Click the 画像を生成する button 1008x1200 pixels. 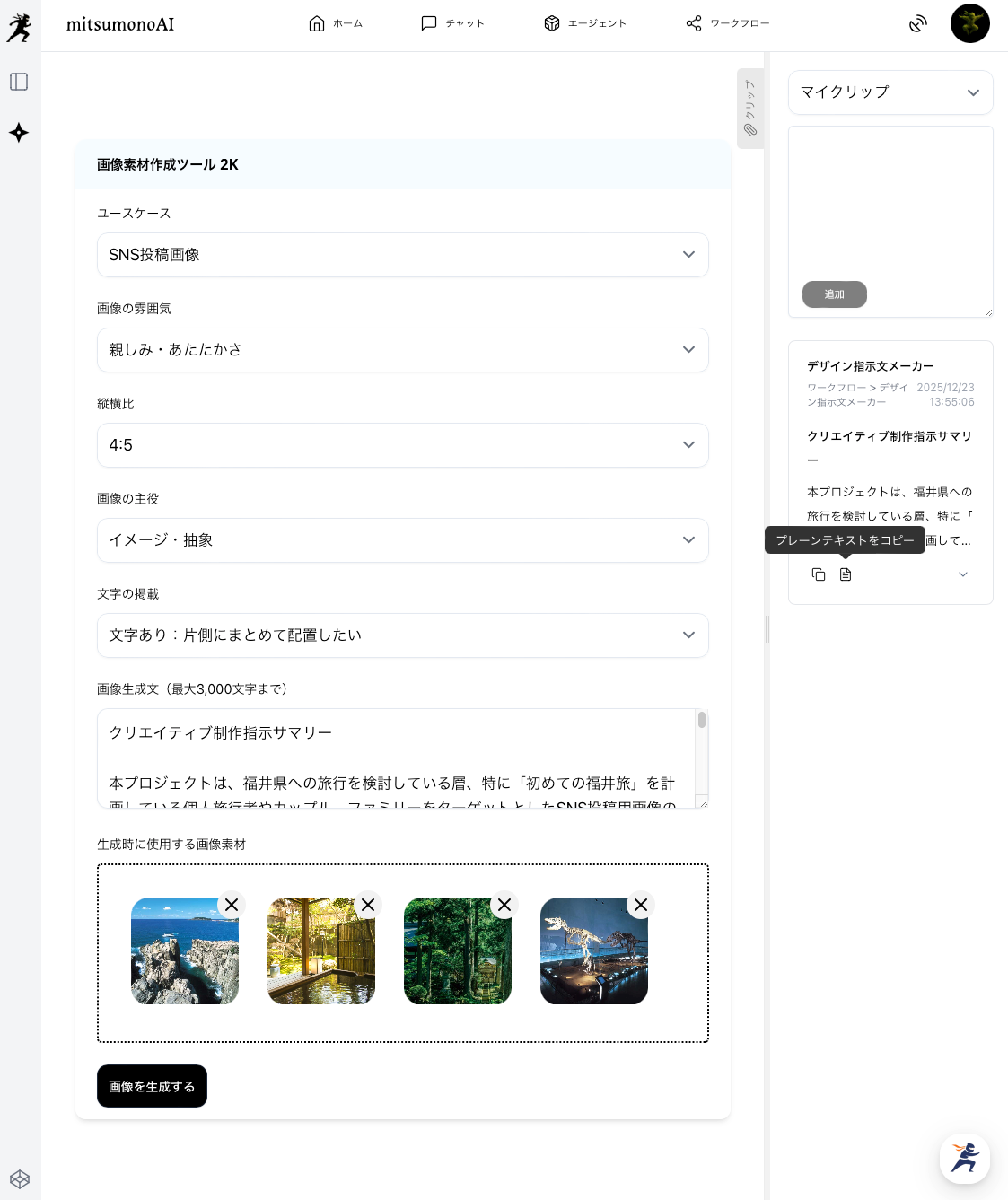(152, 1086)
